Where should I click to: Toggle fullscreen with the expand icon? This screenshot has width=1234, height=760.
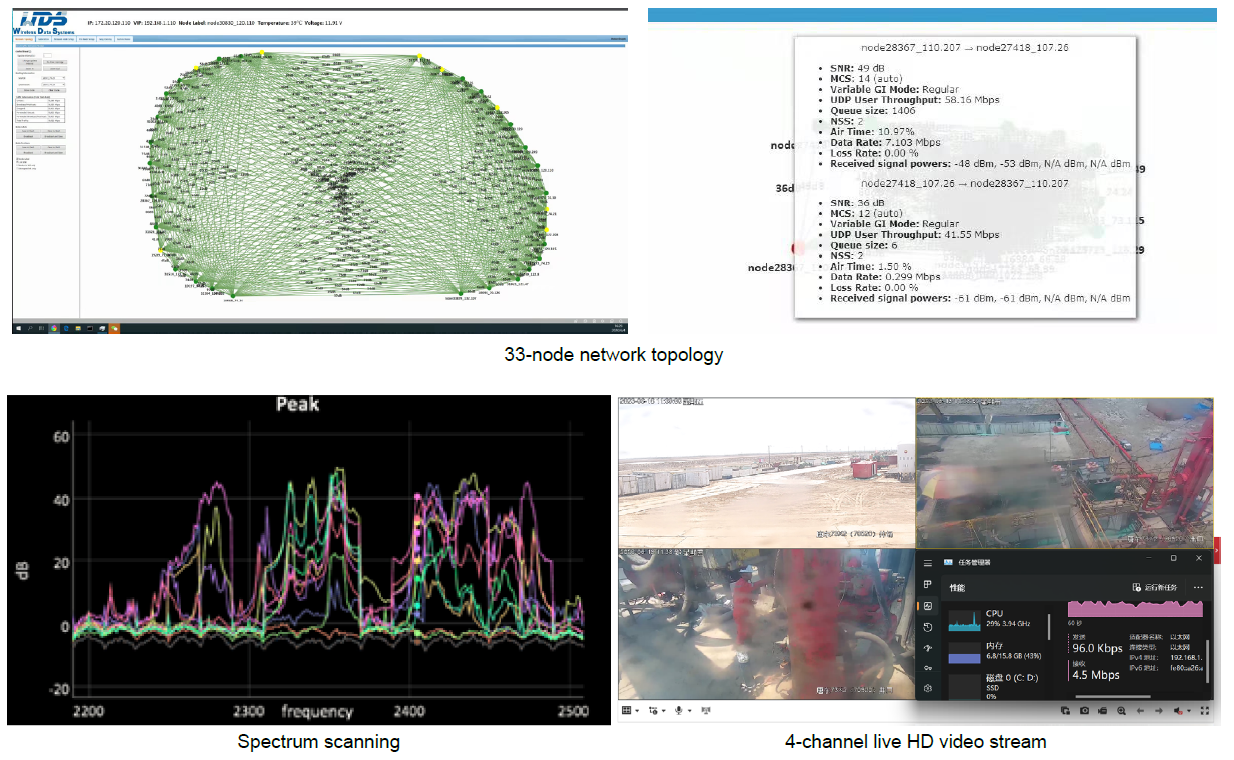[1205, 708]
